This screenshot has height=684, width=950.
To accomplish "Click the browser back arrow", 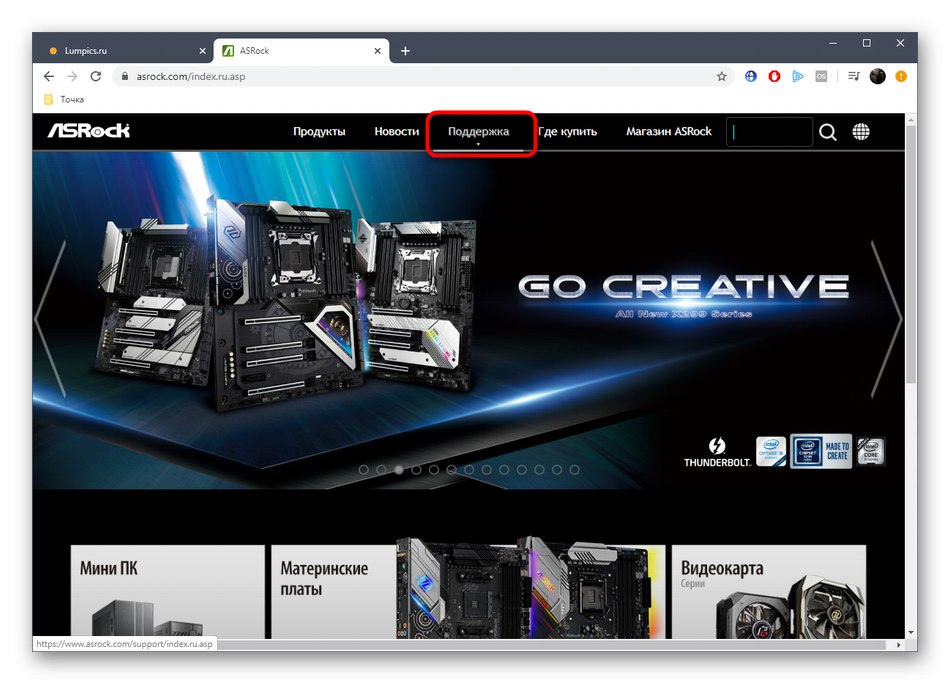I will click(49, 76).
